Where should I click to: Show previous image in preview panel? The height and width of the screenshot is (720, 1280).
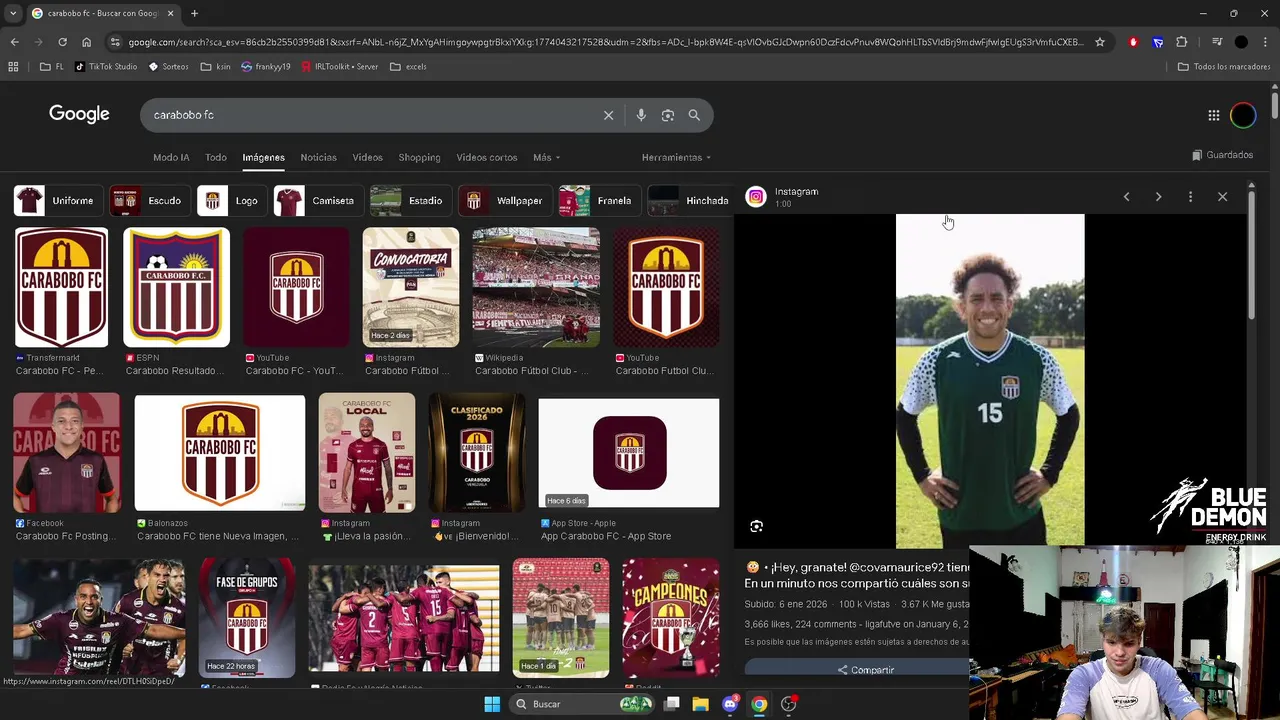[1126, 197]
